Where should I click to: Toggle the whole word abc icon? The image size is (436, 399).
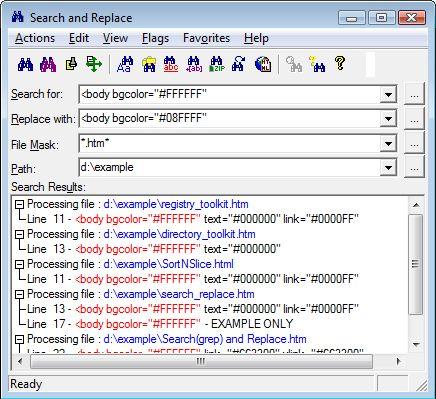(171, 64)
